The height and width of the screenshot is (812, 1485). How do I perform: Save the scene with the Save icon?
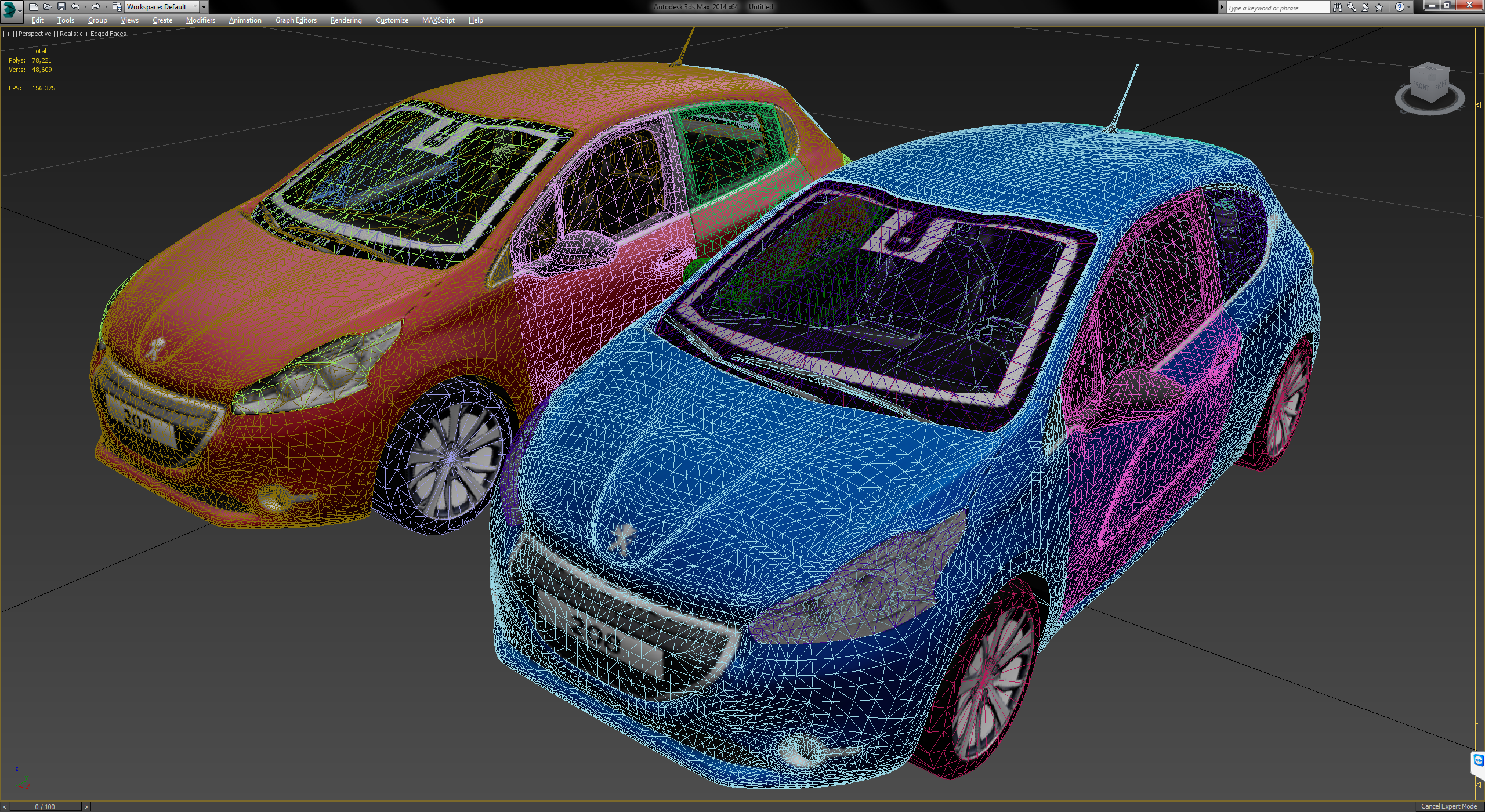[x=62, y=6]
